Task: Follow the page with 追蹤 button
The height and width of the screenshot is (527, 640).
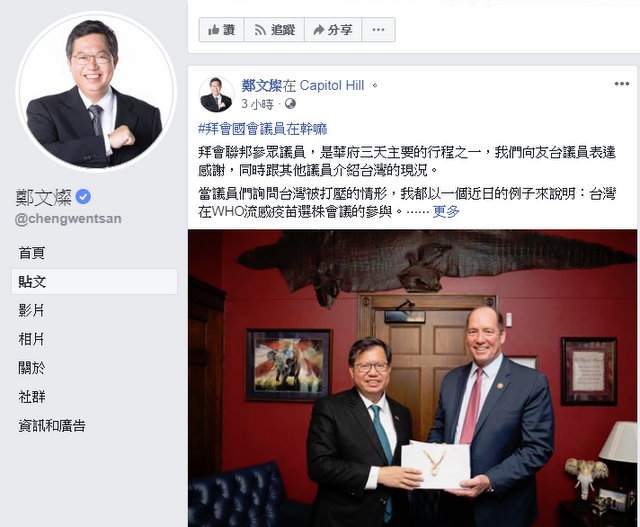Action: tap(274, 30)
